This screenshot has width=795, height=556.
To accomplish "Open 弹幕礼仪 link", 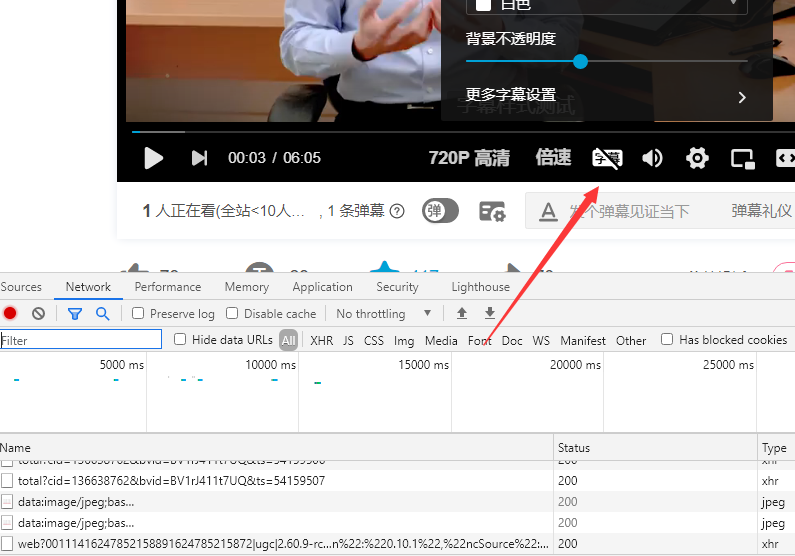I will click(762, 211).
